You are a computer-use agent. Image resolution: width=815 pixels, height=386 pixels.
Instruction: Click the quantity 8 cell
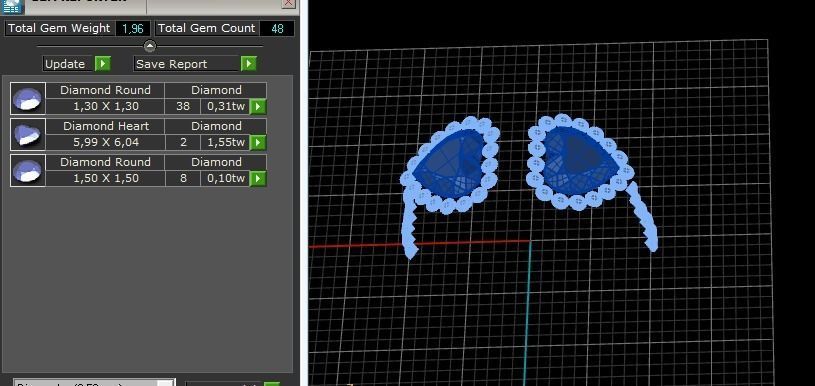point(182,178)
